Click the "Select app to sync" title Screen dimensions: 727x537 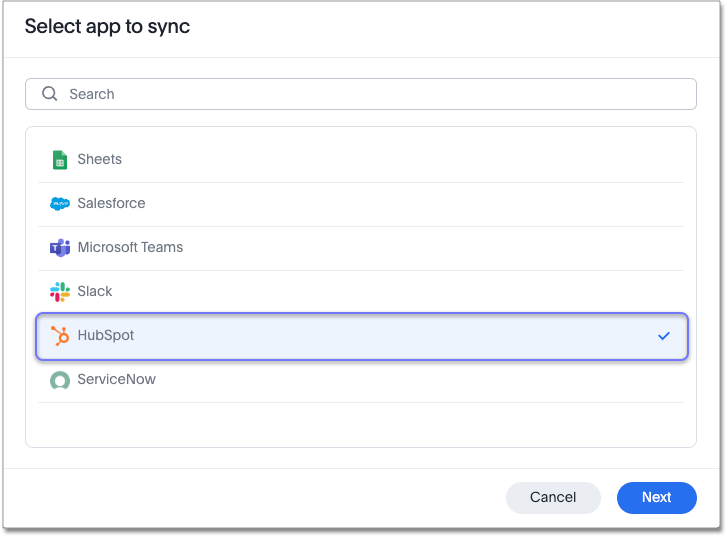point(107,27)
